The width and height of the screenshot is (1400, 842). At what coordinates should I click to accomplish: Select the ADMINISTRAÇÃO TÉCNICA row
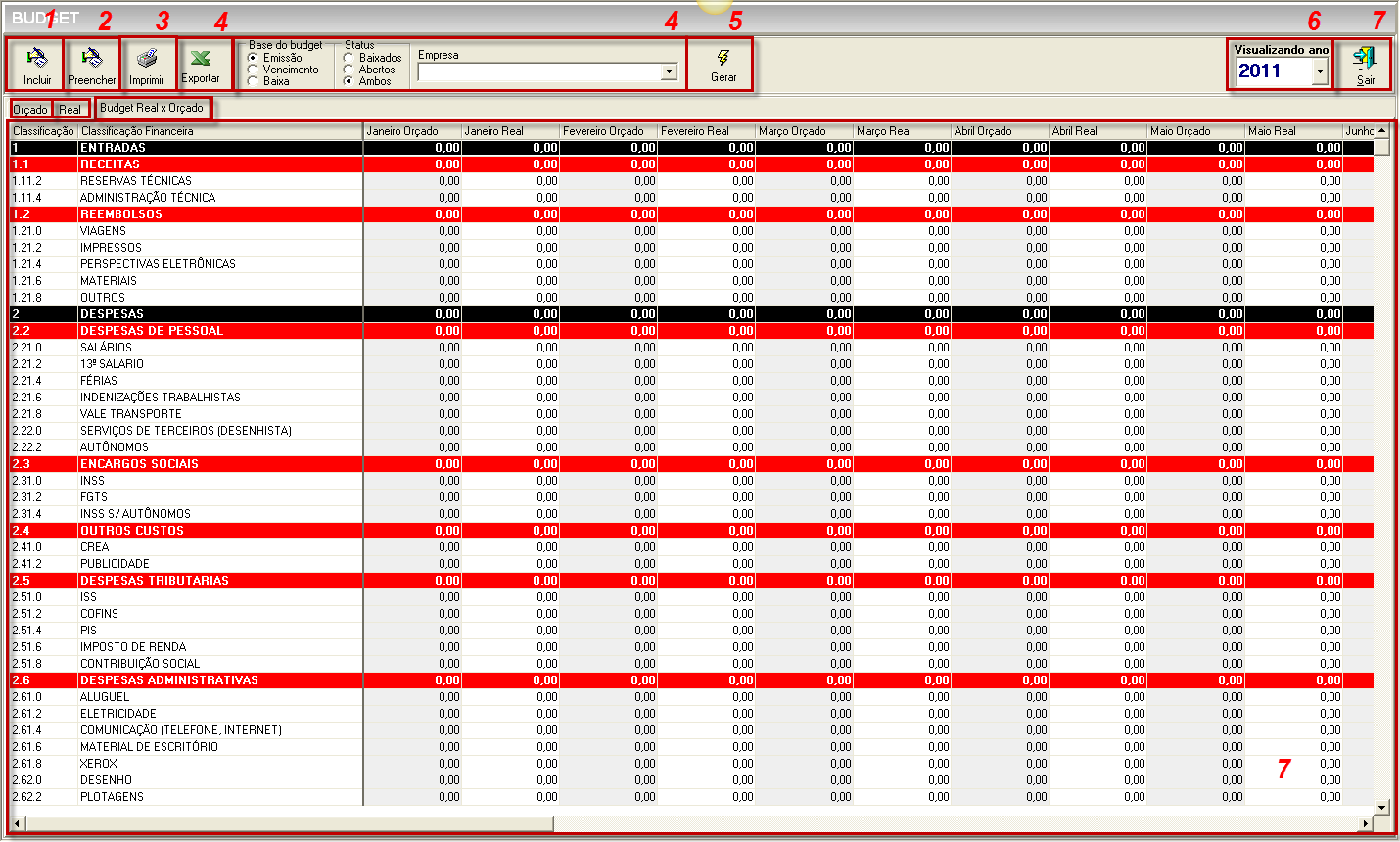point(691,198)
